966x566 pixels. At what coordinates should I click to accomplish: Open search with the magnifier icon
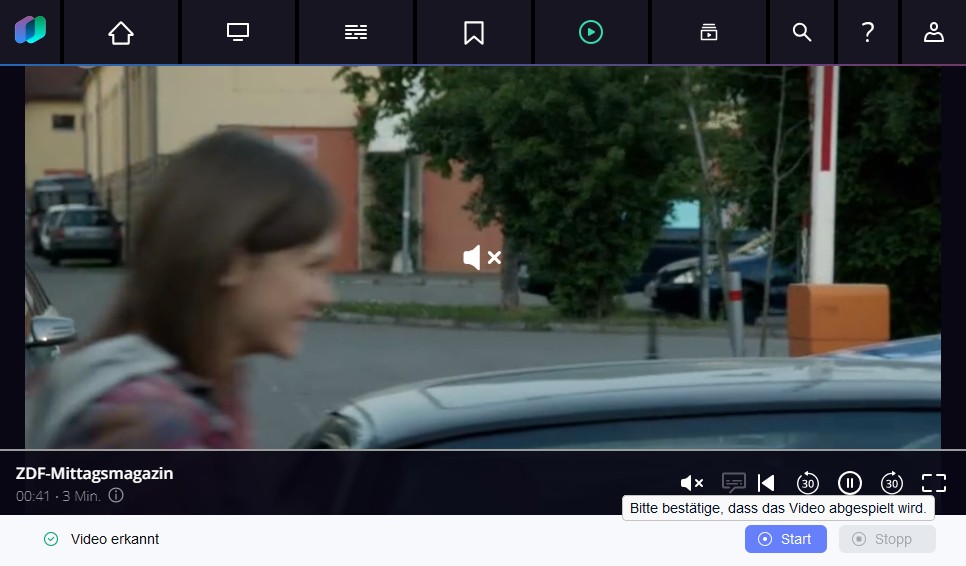point(802,32)
